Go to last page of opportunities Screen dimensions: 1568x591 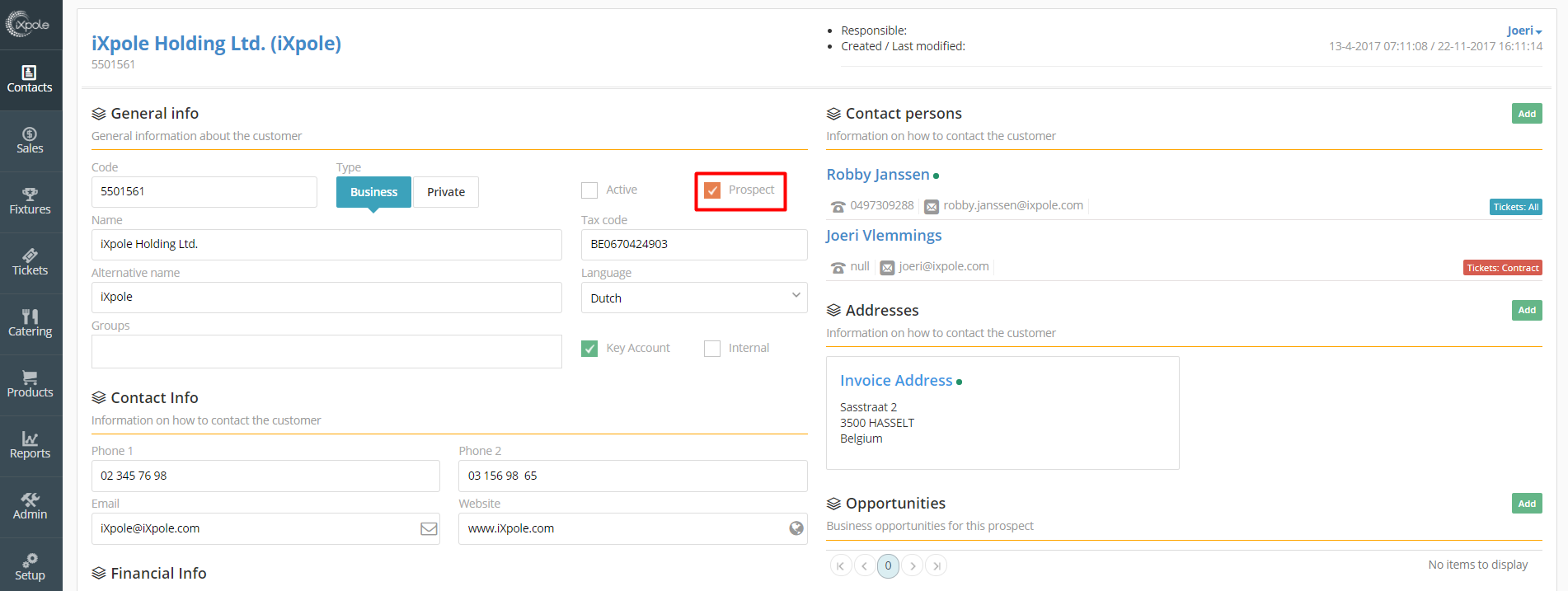(937, 565)
